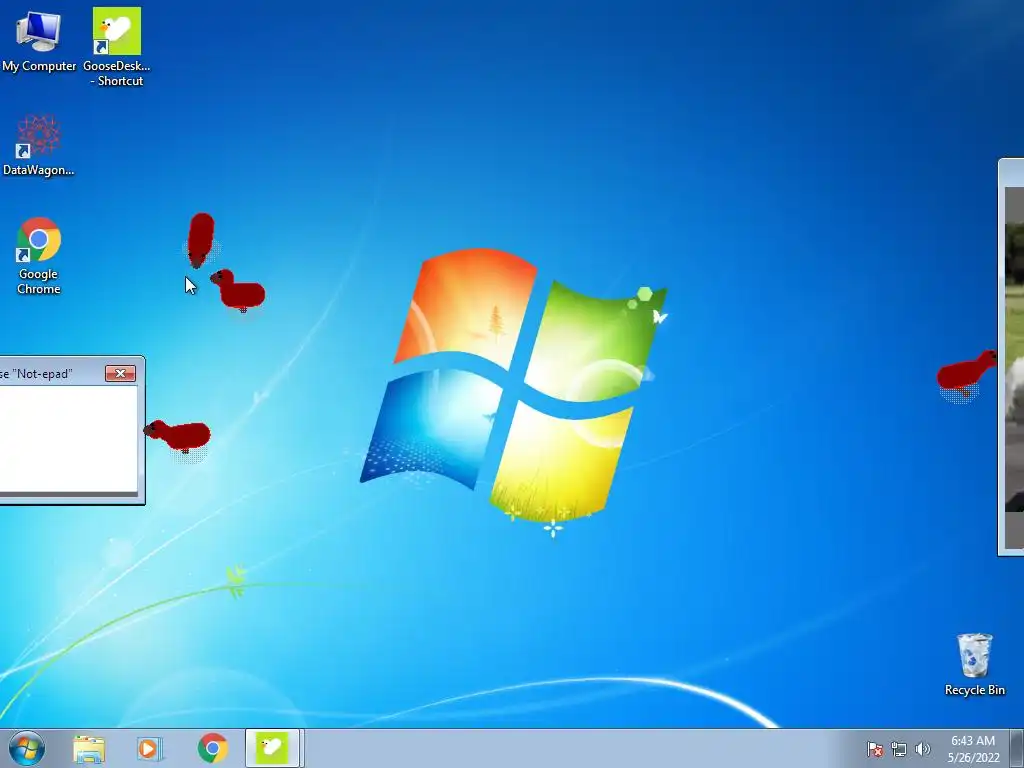Select the My Computer desktop icon
This screenshot has height=768, width=1024.
click(39, 40)
